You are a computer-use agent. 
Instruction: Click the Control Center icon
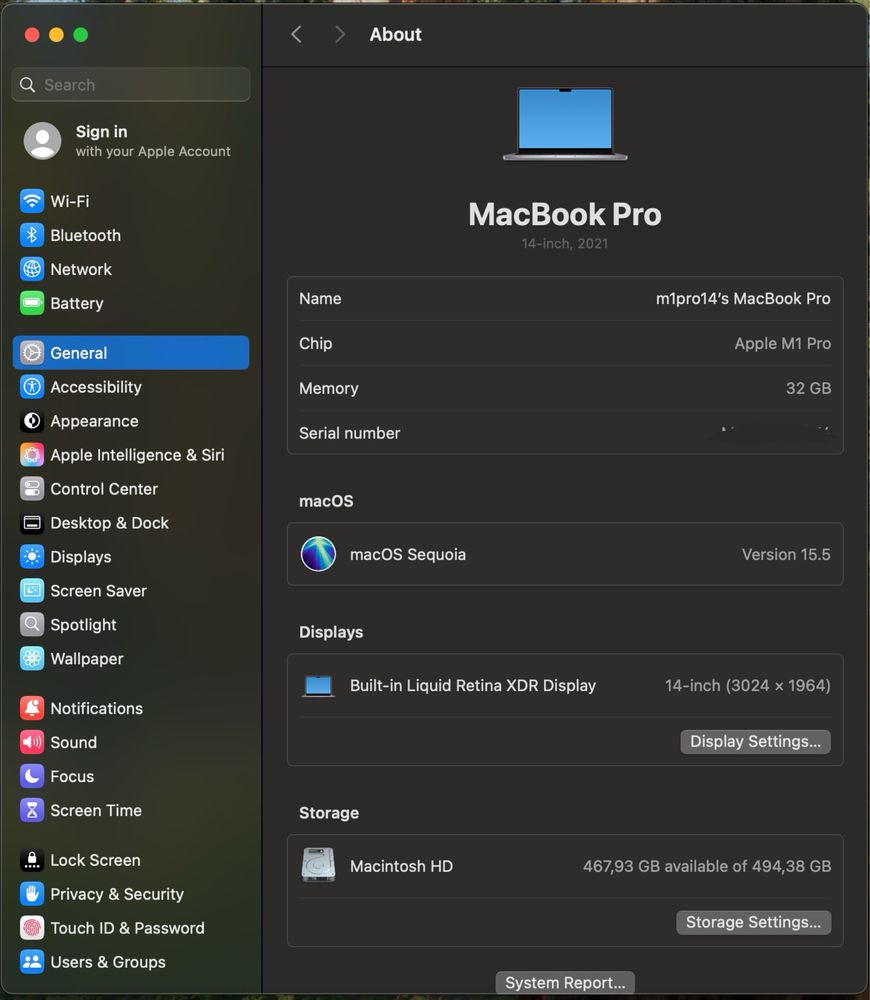pyautogui.click(x=32, y=489)
